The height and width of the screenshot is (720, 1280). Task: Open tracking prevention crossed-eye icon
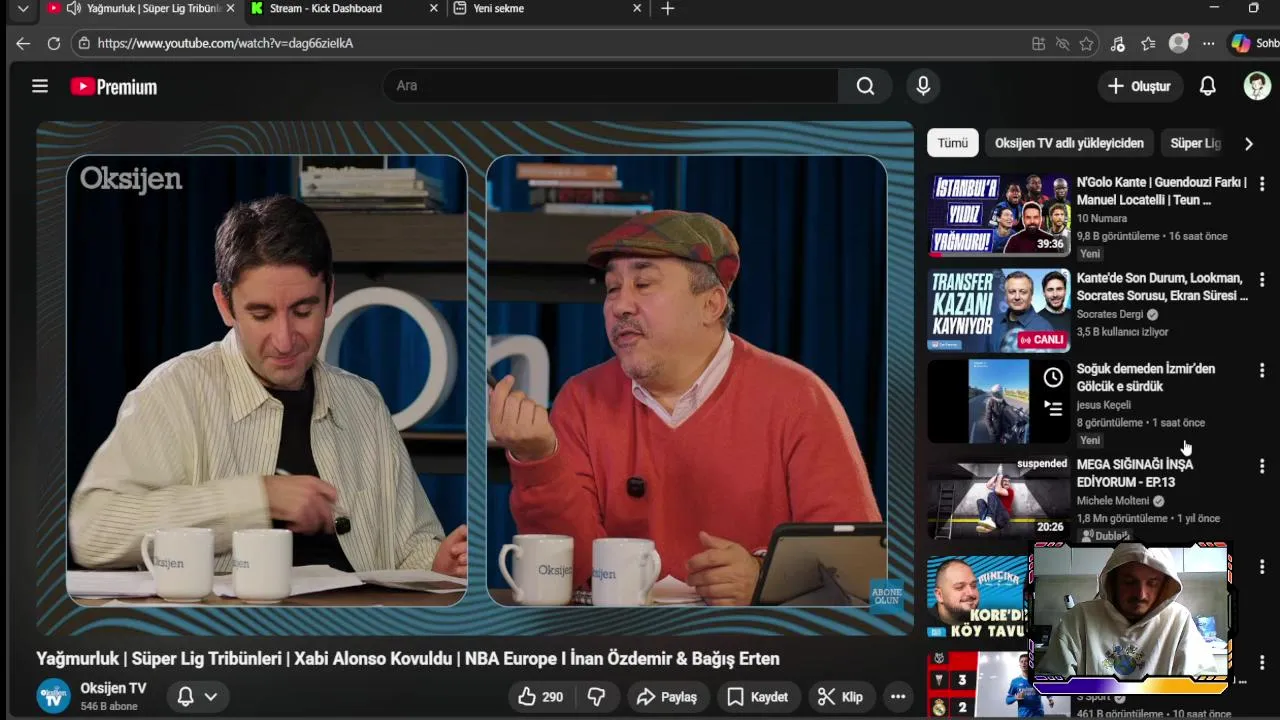pyautogui.click(x=1062, y=43)
